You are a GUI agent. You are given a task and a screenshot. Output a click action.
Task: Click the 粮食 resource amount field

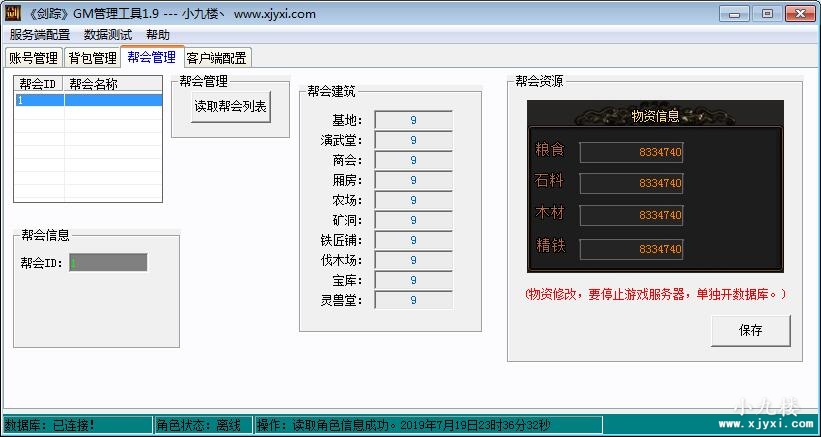point(631,152)
